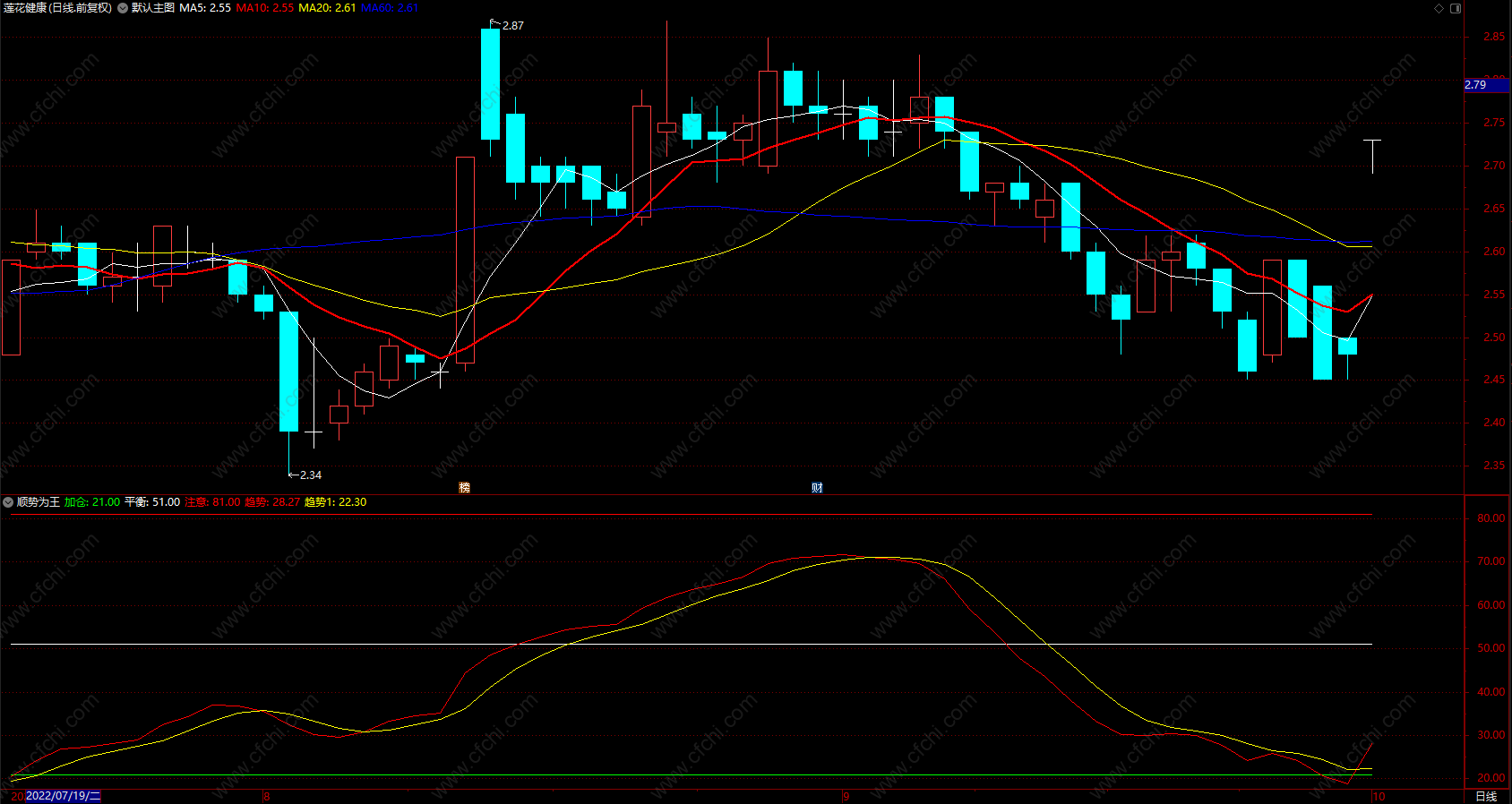This screenshot has height=804, width=1512.
Task: Click the cyan candlestick at the 2.34 low
Action: [288, 372]
